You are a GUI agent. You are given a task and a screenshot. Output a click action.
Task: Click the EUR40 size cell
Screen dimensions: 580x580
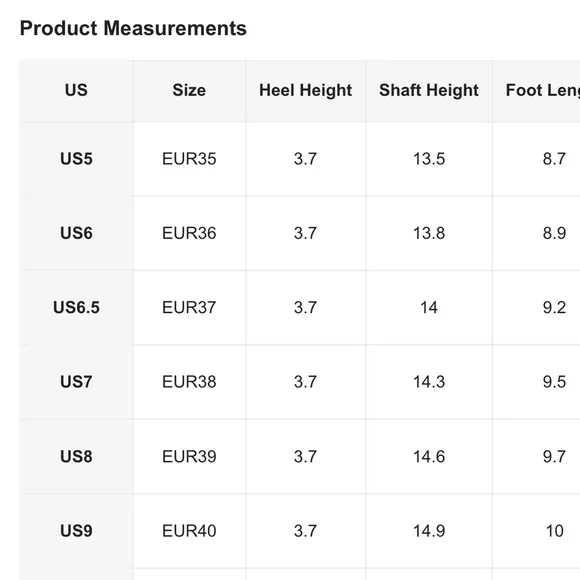[x=189, y=531]
